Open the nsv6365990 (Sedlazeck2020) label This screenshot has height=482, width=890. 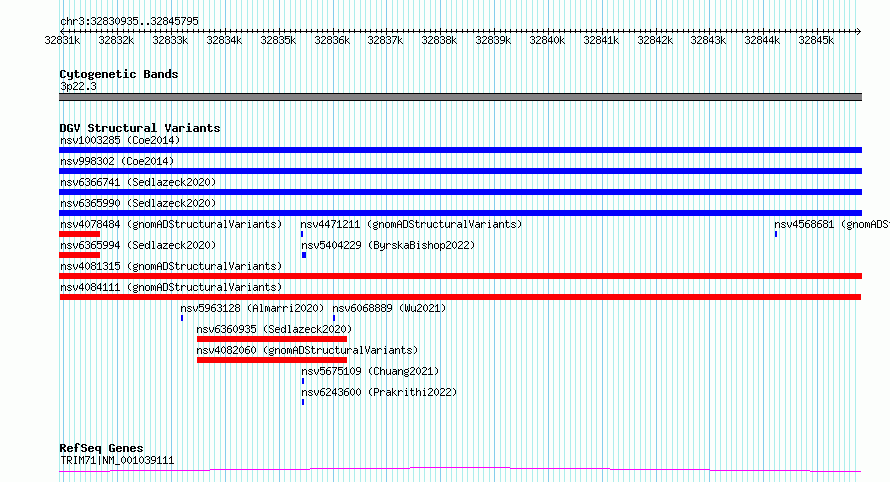point(138,203)
